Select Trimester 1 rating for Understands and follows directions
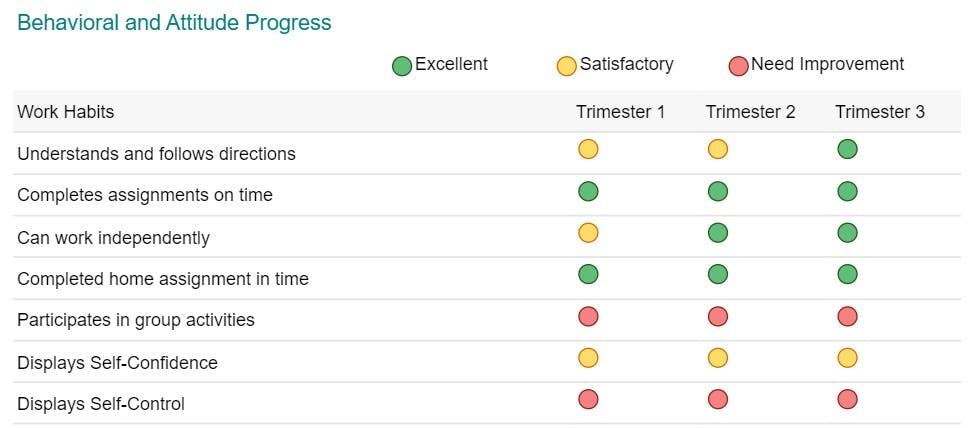973x428 pixels. pyautogui.click(x=588, y=150)
